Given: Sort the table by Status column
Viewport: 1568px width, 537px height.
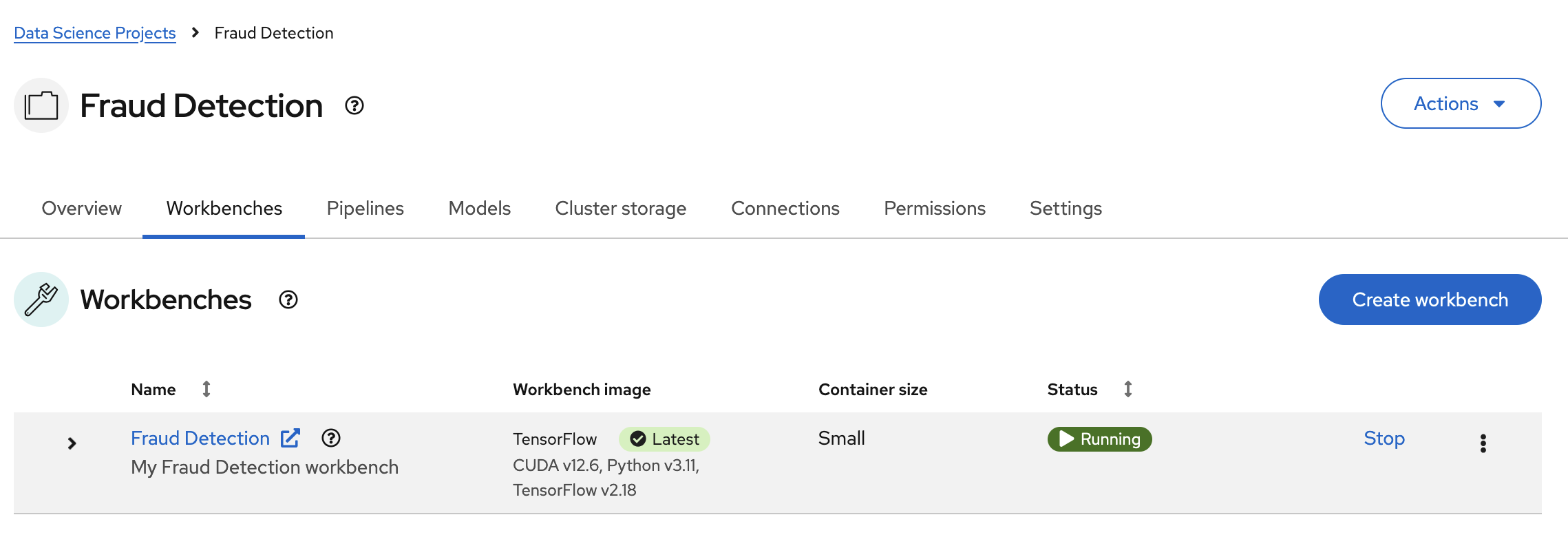Looking at the screenshot, I should 1127,389.
